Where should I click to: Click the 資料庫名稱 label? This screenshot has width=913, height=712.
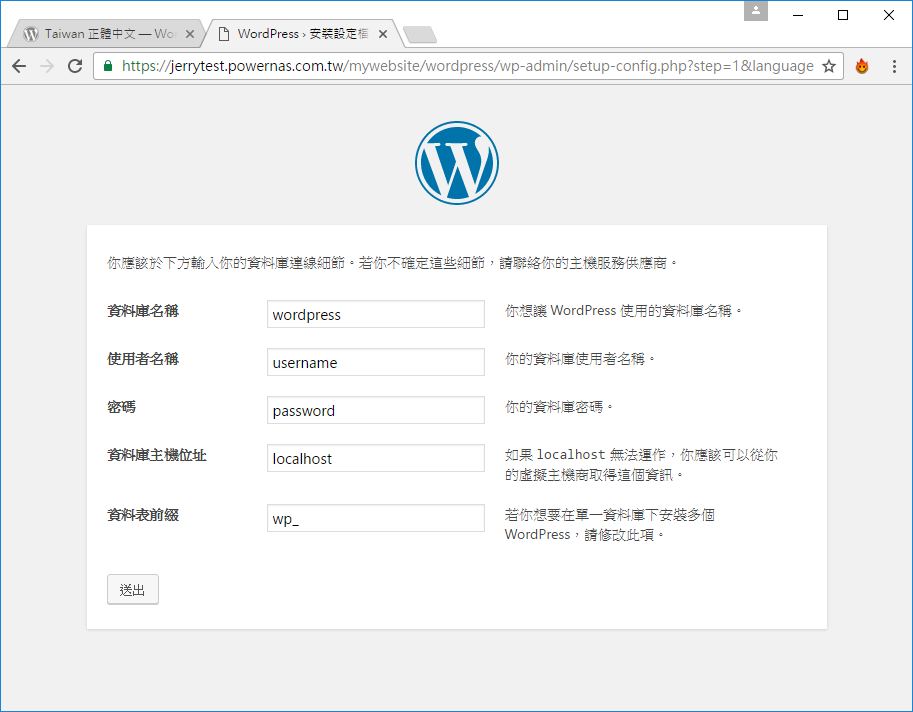(x=143, y=311)
